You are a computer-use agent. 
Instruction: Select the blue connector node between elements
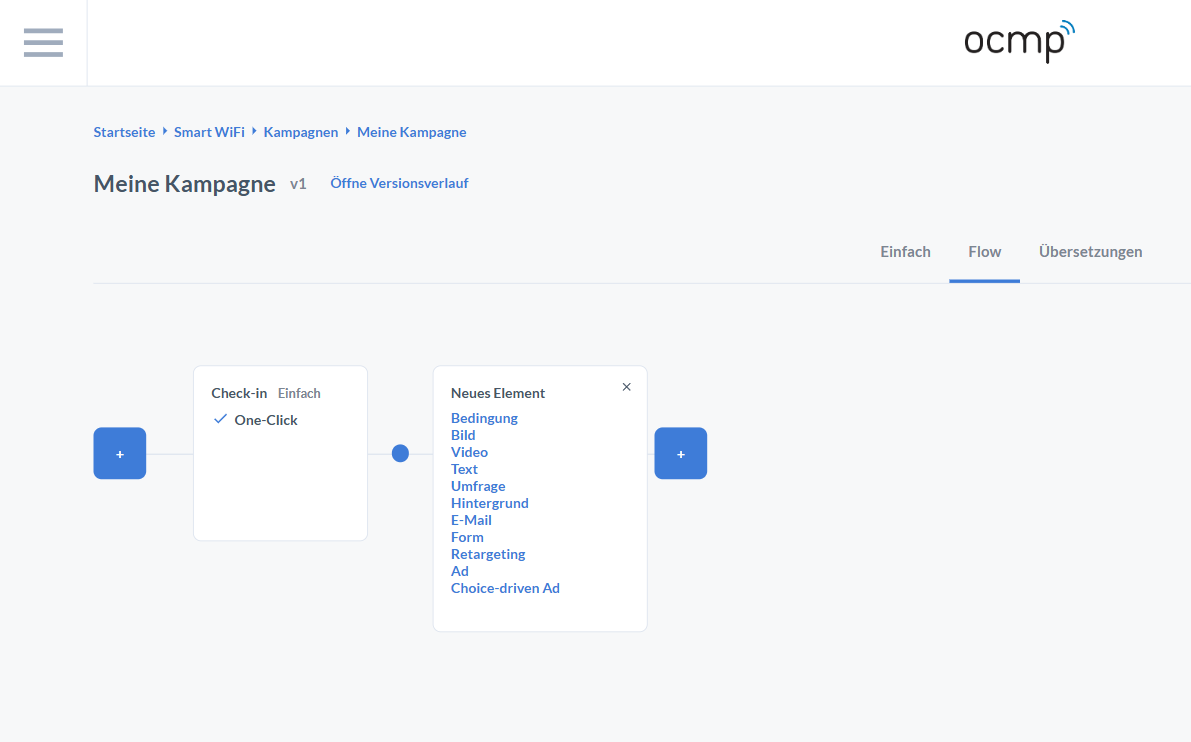coord(400,453)
